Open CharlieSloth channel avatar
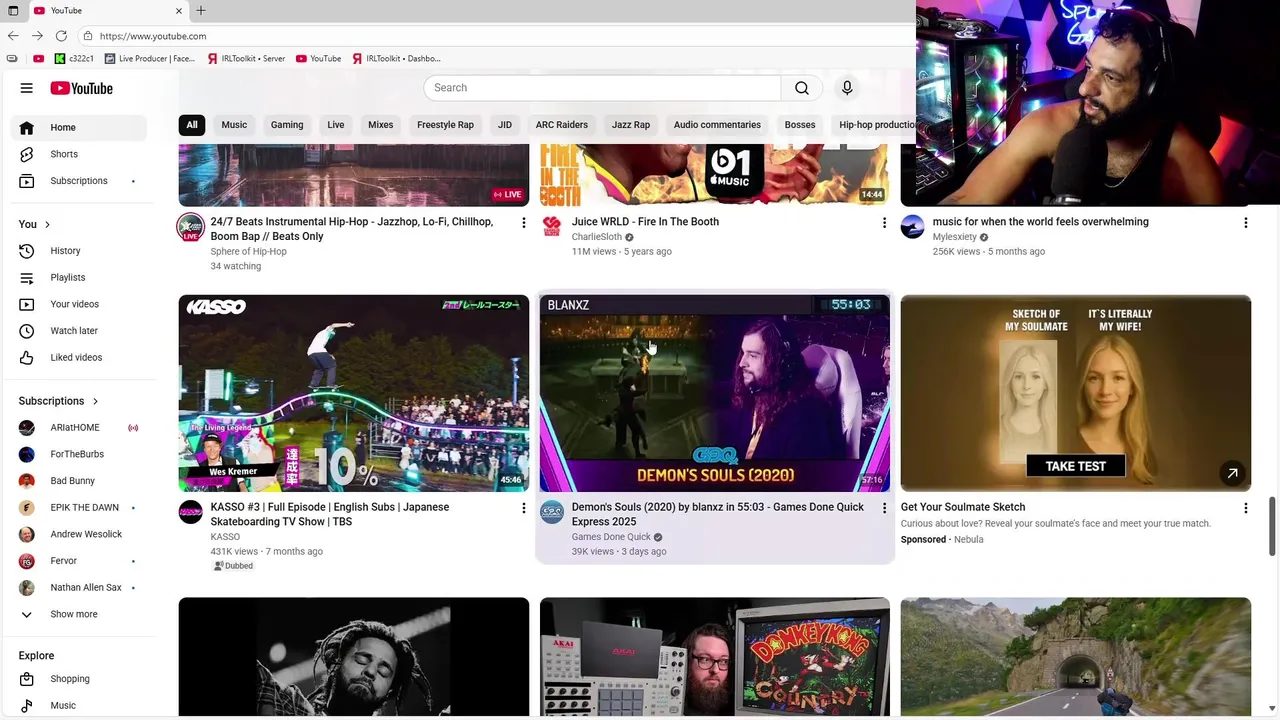Viewport: 1280px width, 720px height. click(x=552, y=227)
